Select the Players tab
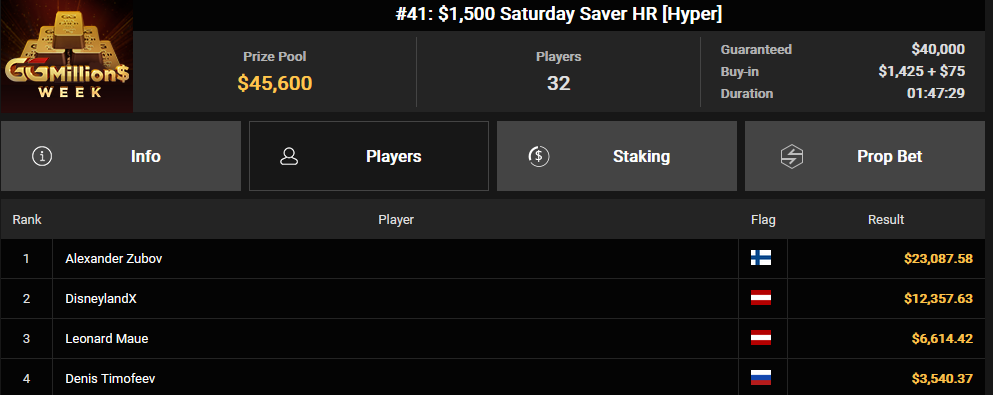 (x=369, y=156)
